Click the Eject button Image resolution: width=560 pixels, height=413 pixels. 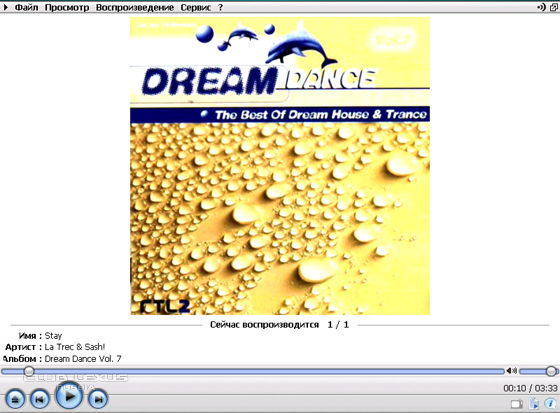pyautogui.click(x=15, y=399)
